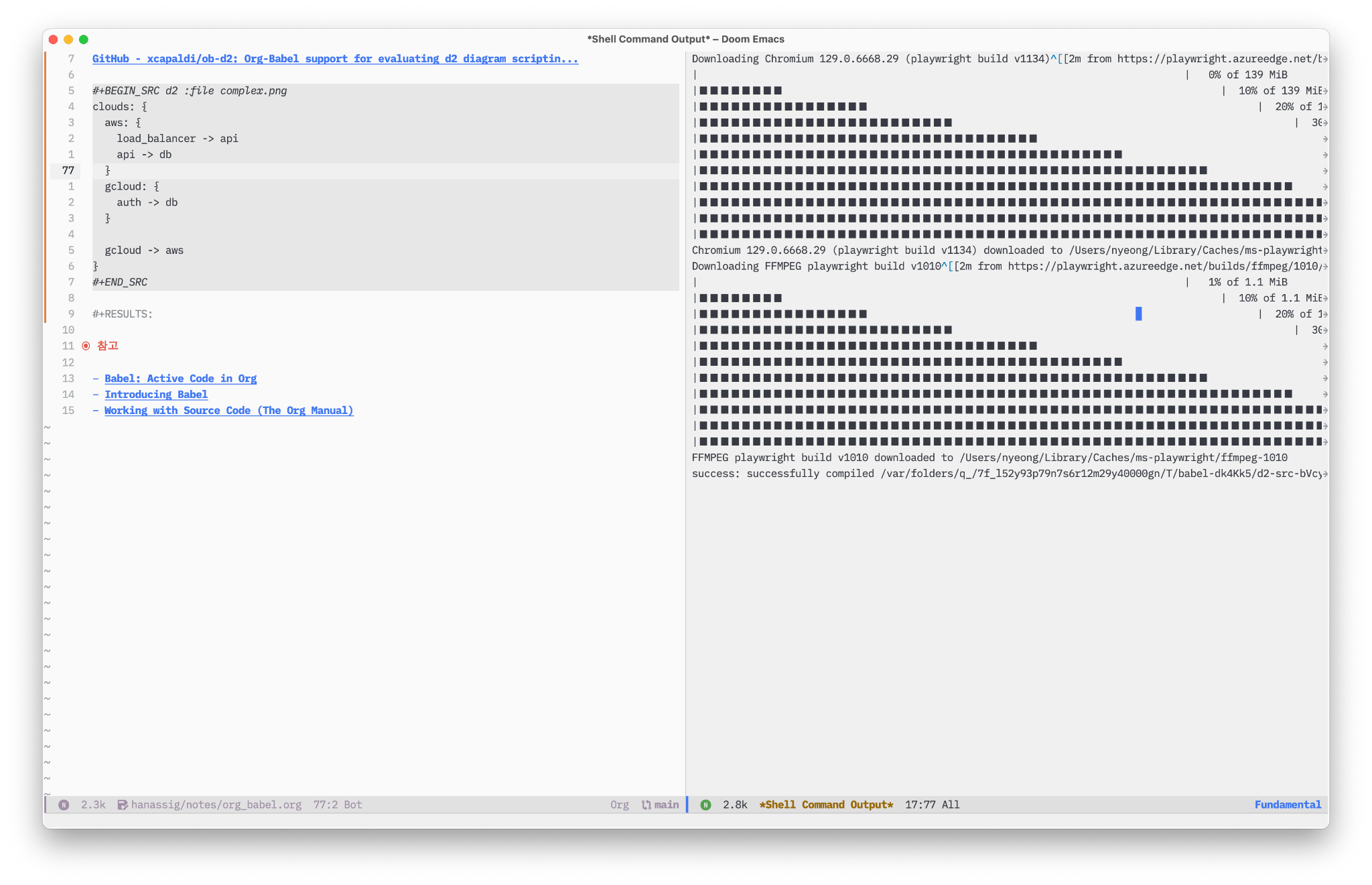Click the file edit icon before hanassig path
Viewport: 1372px width, 885px height.
pos(123,805)
